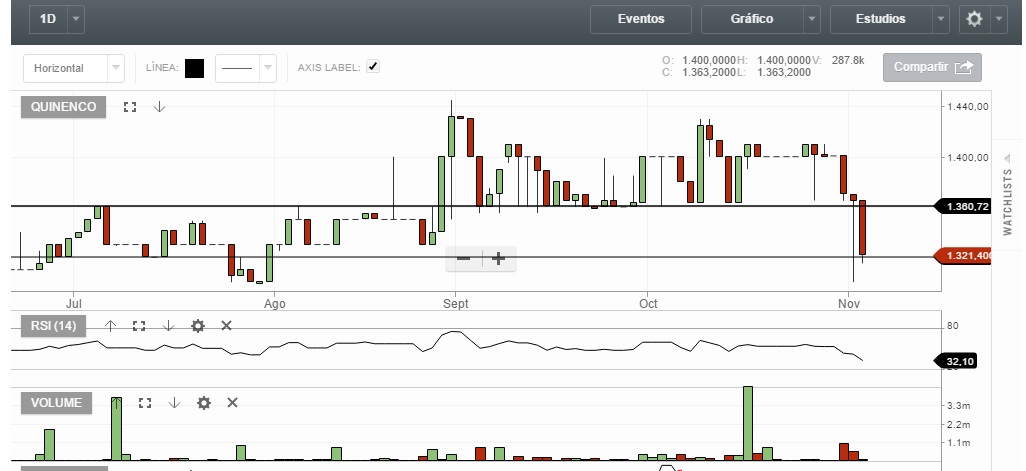The image size is (1026, 471).
Task: Open the line style dropdown
Action: coord(246,68)
